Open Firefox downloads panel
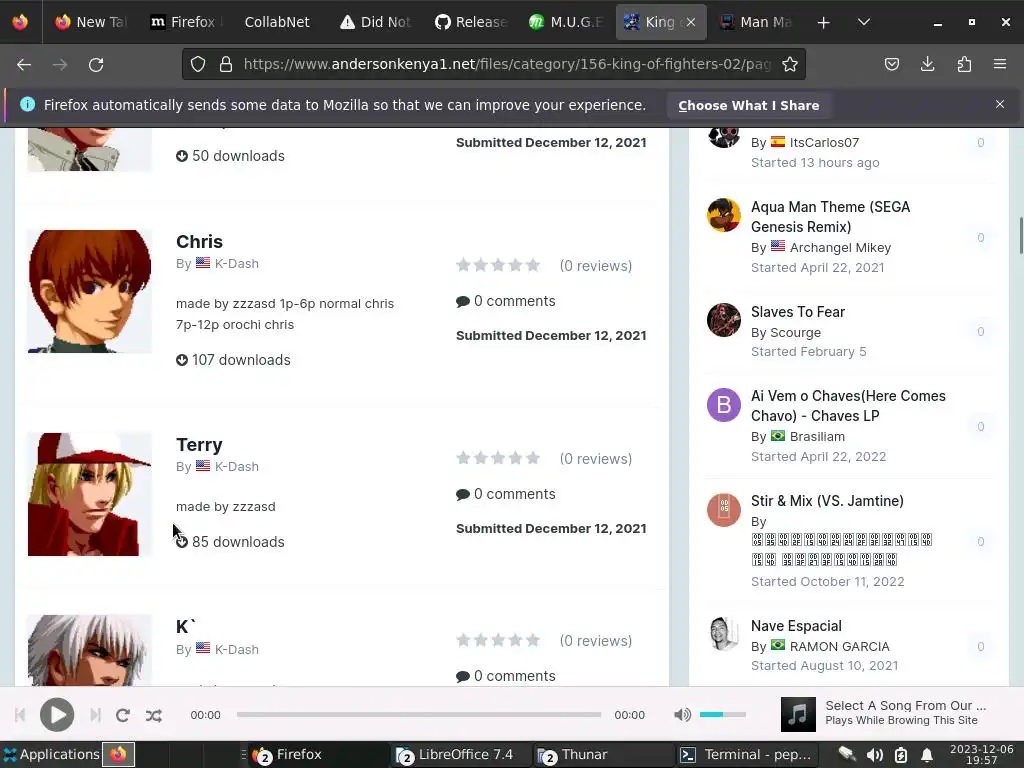The width and height of the screenshot is (1024, 768). 927,64
